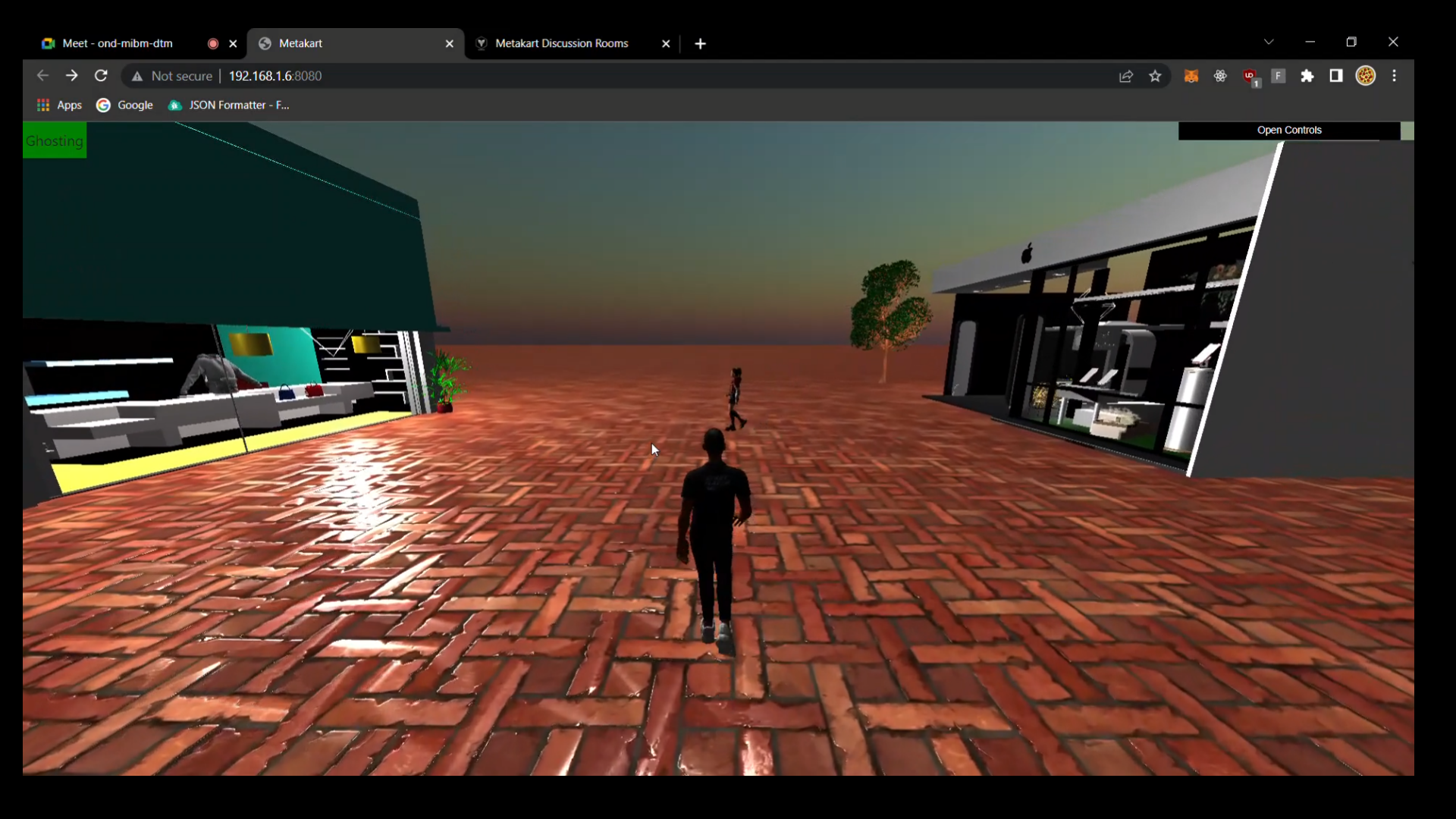The height and width of the screenshot is (819, 1456).
Task: Switch to the Meet ond-mibm-dtm tab
Action: (x=118, y=43)
